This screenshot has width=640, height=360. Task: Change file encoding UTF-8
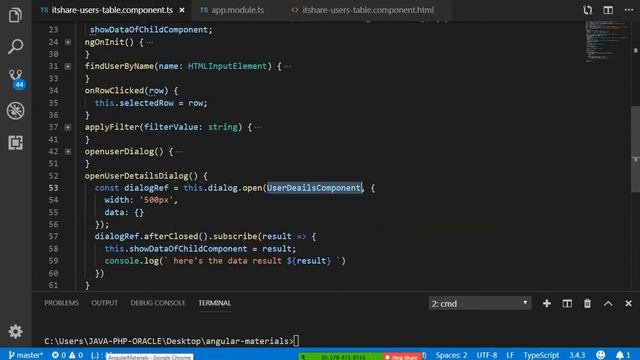click(487, 355)
